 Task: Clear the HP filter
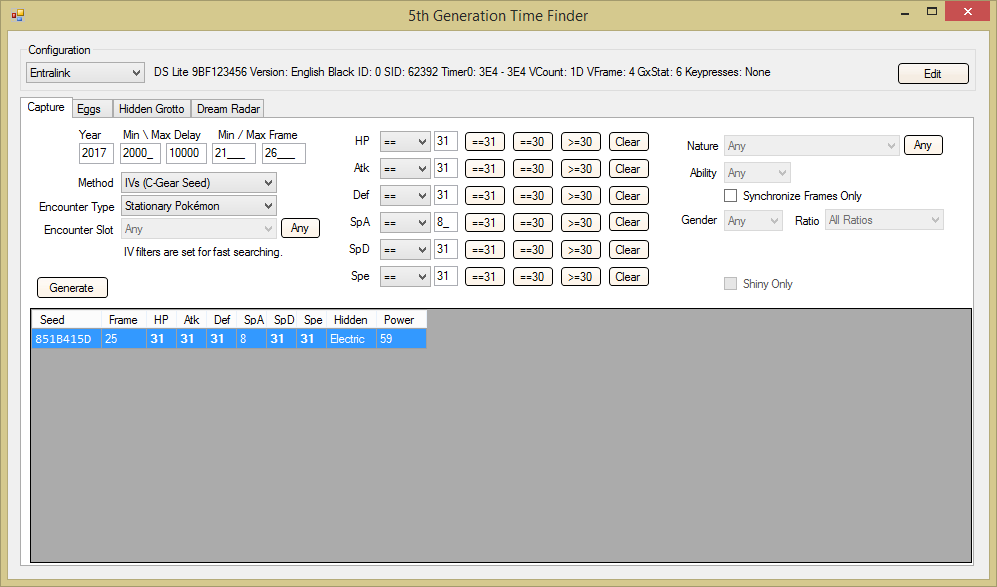(x=628, y=142)
